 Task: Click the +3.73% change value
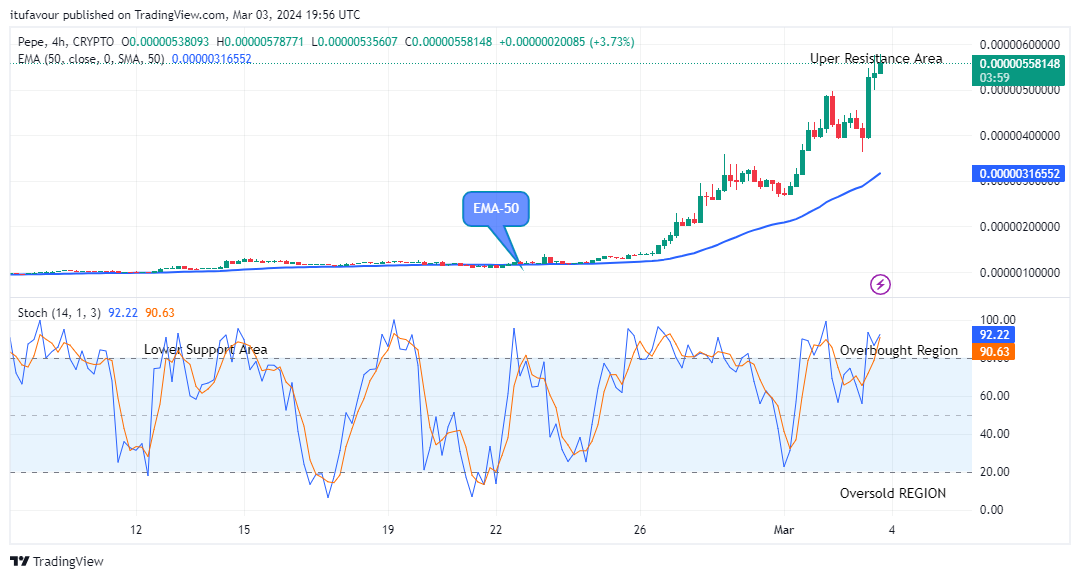pyautogui.click(x=612, y=42)
